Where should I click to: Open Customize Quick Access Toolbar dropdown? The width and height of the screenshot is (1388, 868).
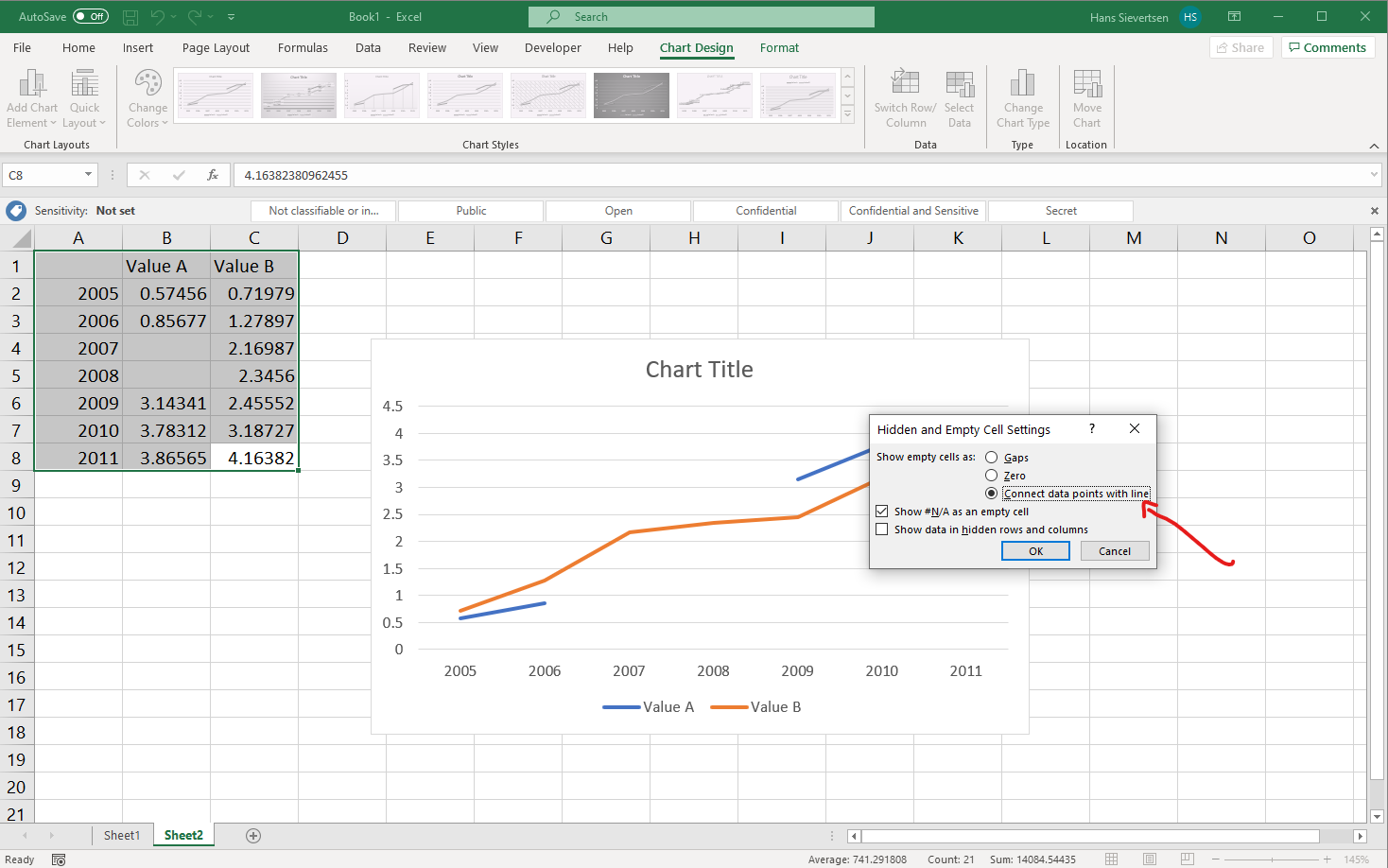[231, 17]
